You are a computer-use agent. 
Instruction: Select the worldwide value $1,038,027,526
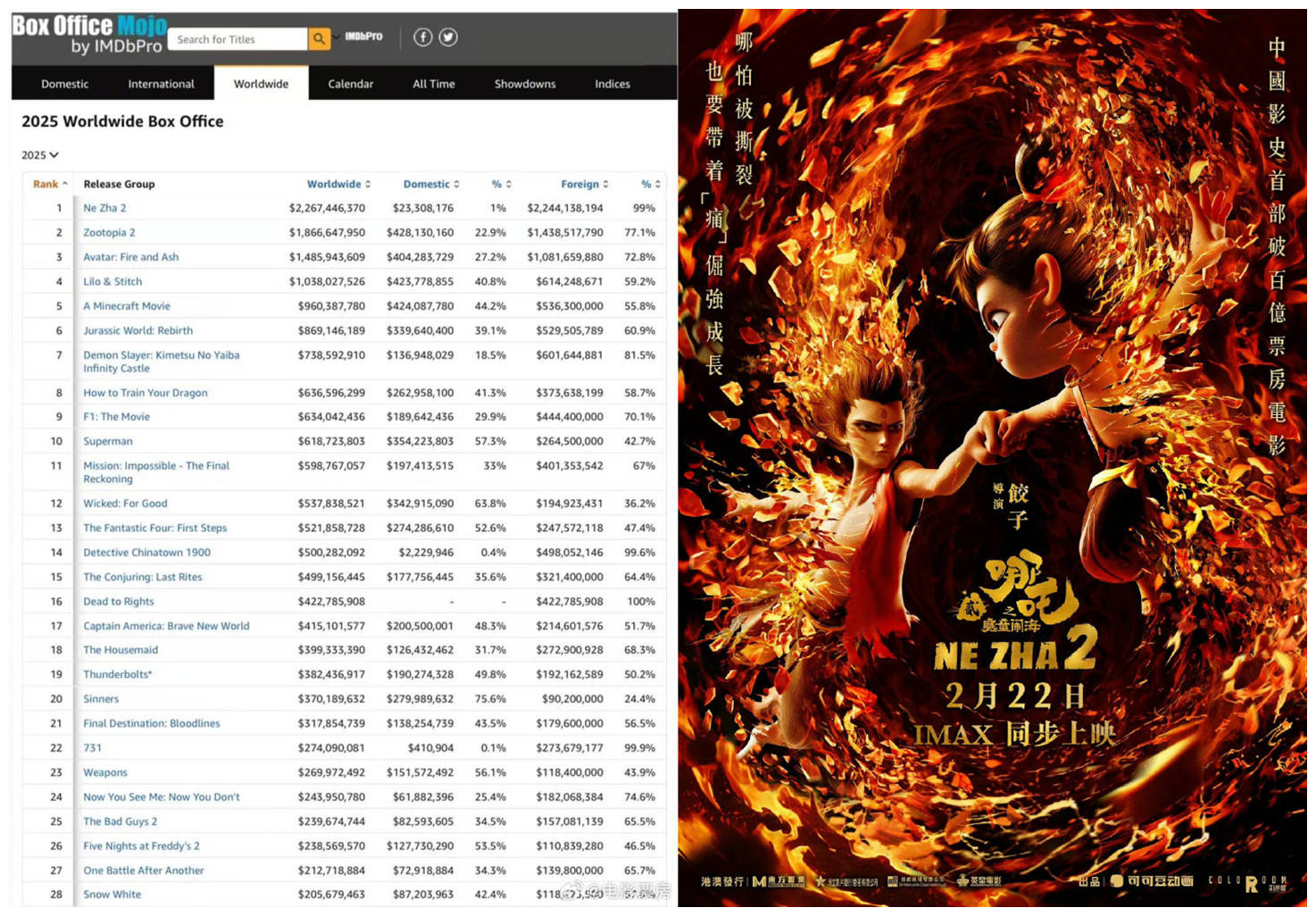pos(327,282)
